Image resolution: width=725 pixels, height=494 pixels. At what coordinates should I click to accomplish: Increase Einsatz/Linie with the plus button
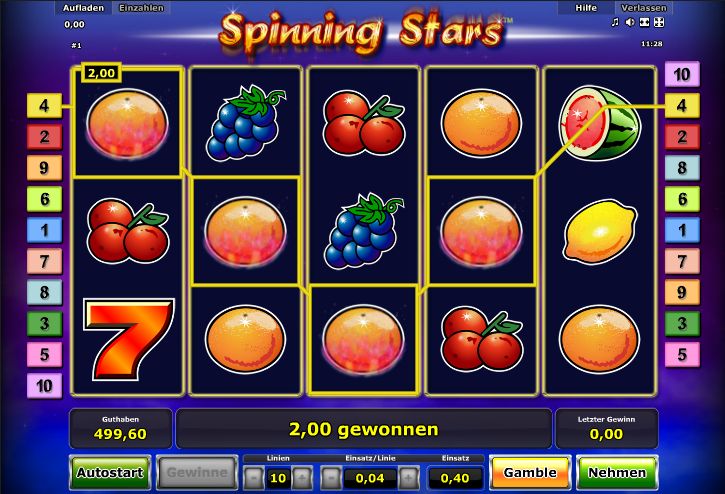[409, 478]
